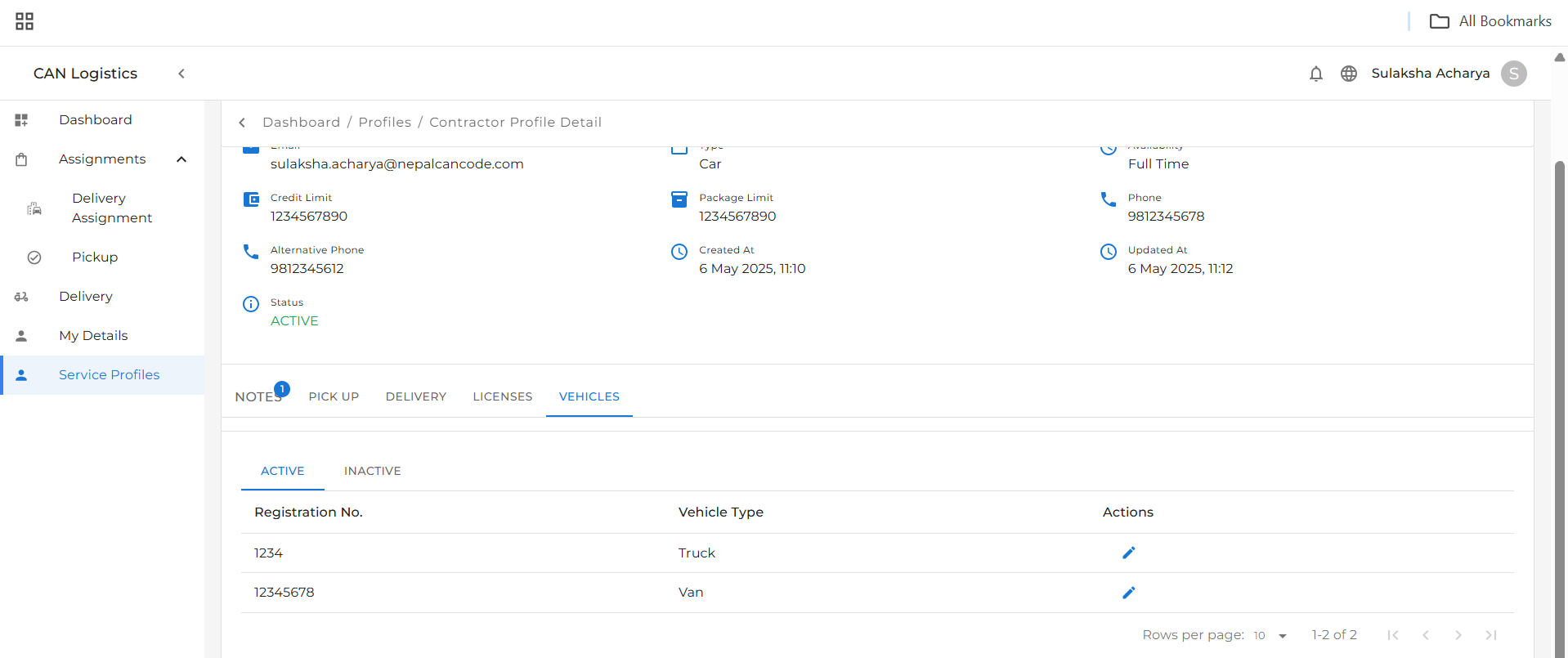The image size is (1568, 658).
Task: Open Service Profiles page
Action: coord(110,375)
